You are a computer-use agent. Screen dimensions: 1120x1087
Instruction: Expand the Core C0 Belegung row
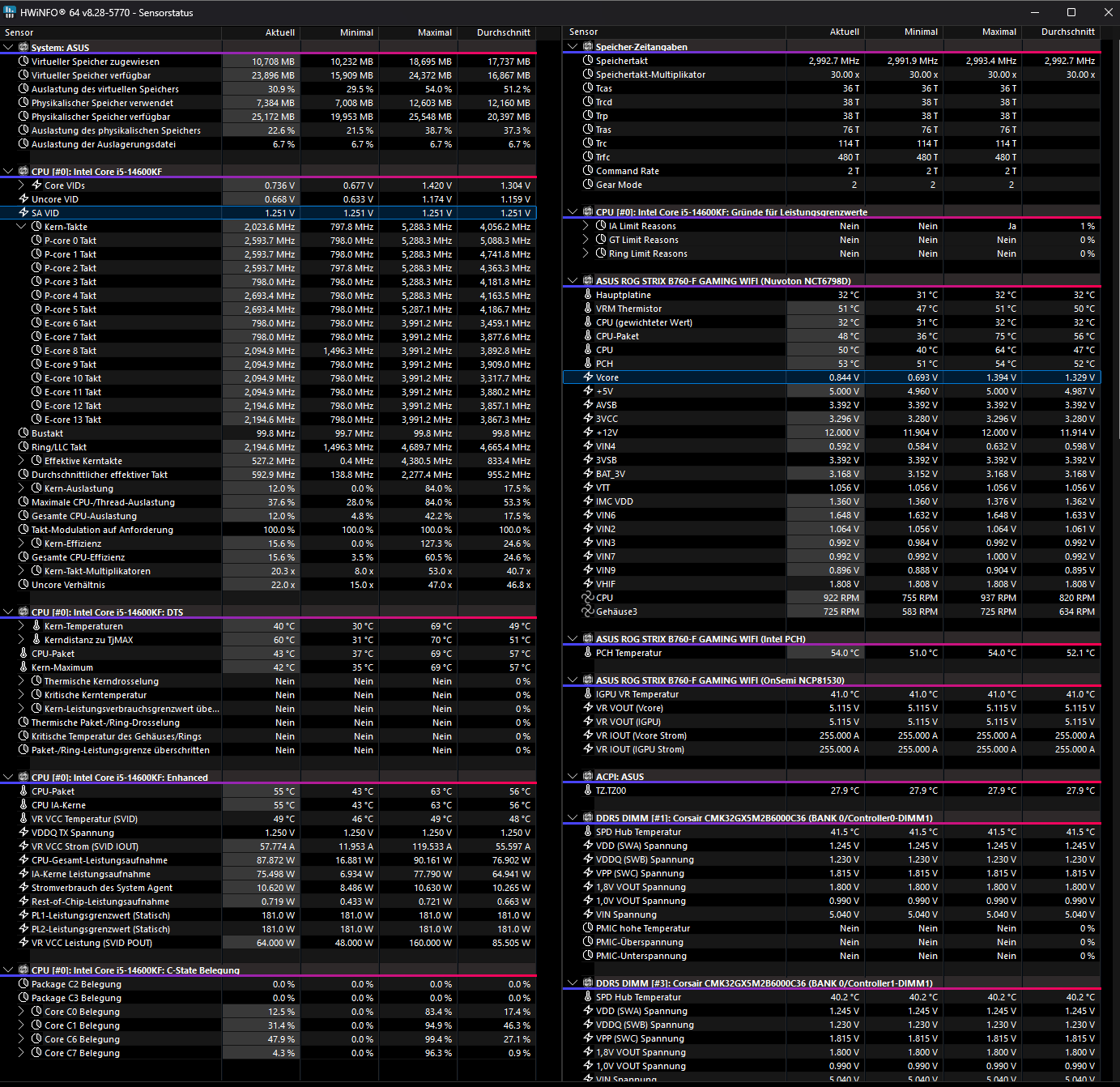tap(22, 1012)
